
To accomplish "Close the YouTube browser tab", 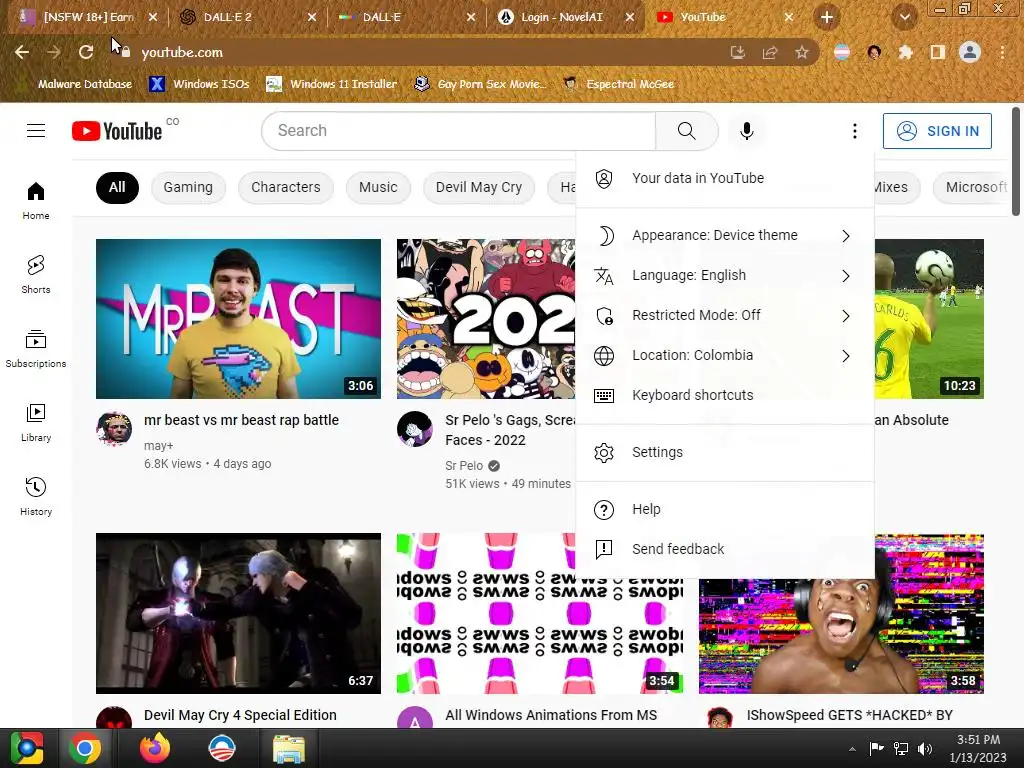I will point(789,18).
